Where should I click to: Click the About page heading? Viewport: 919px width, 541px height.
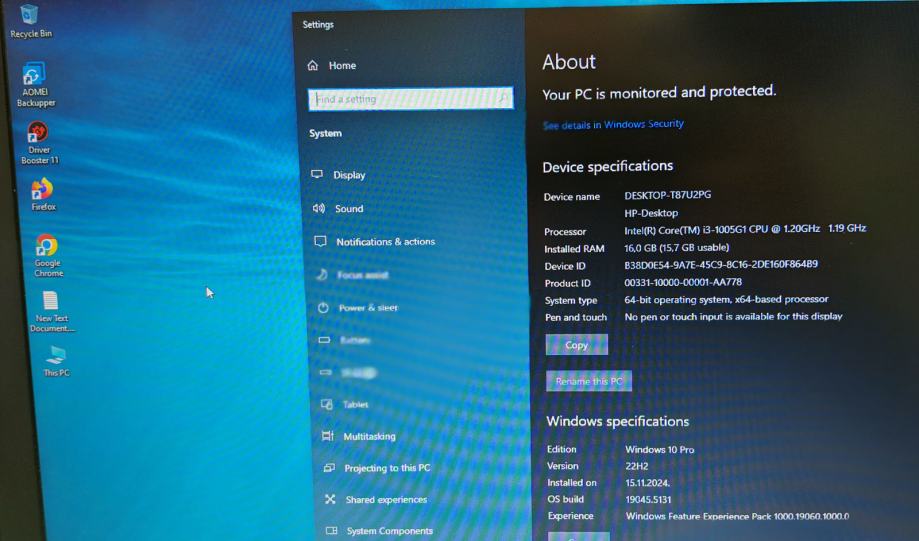pyautogui.click(x=569, y=62)
